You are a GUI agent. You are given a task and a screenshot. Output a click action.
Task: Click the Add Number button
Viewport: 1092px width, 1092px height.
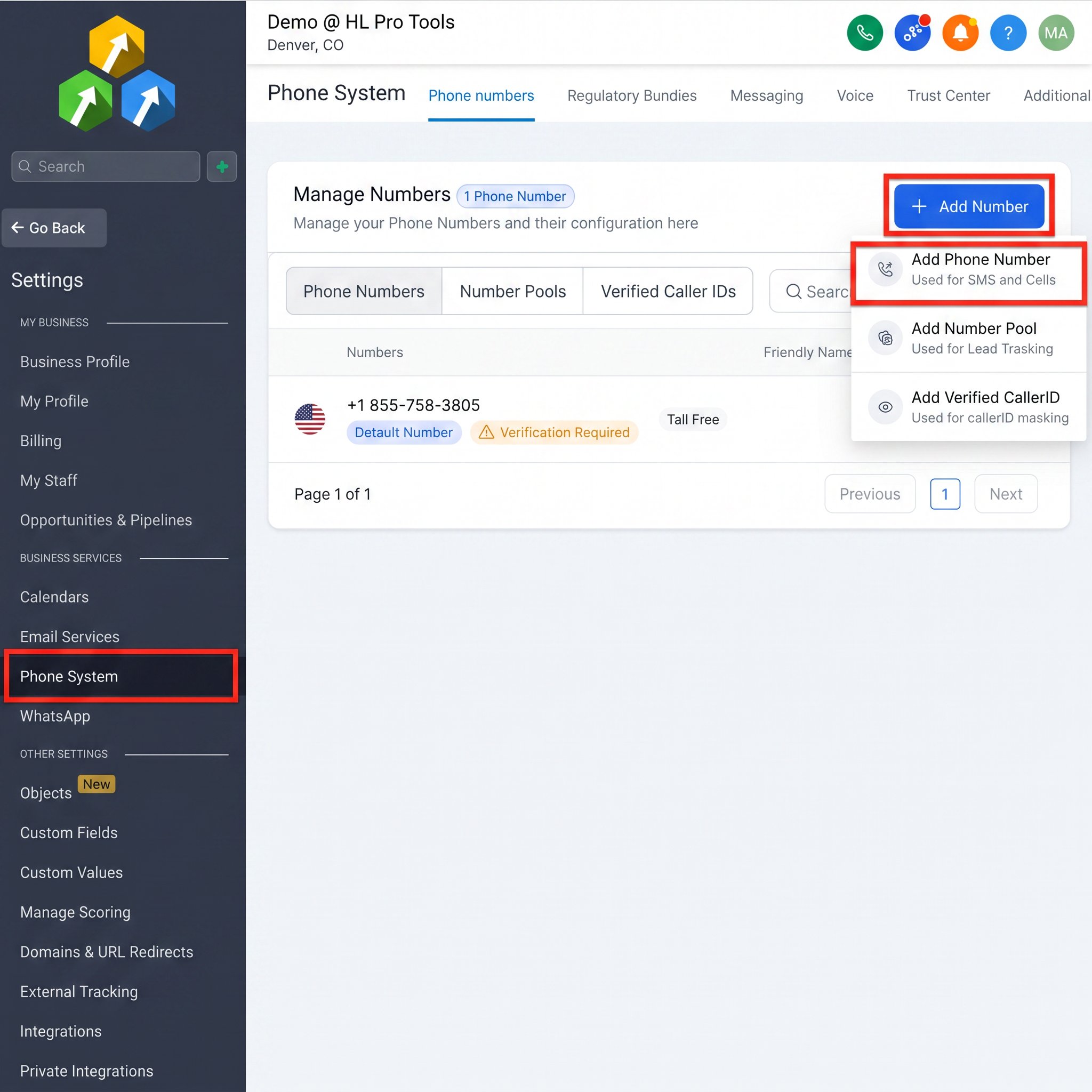(x=969, y=206)
